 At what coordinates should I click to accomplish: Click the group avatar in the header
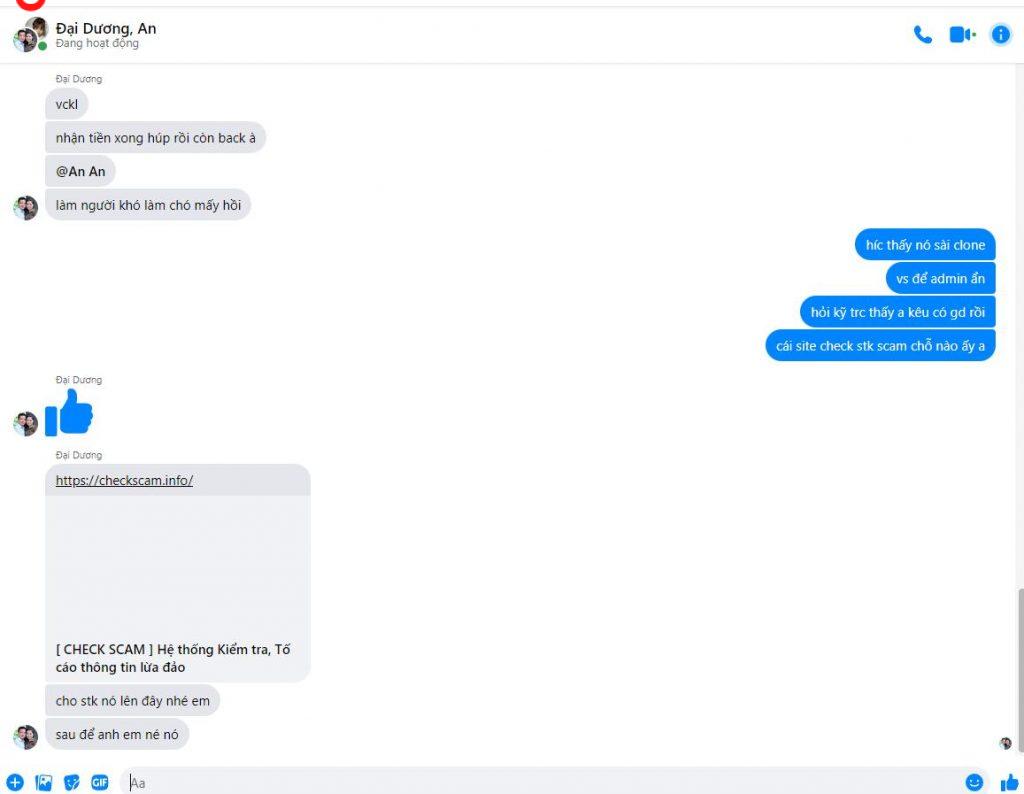[30, 35]
